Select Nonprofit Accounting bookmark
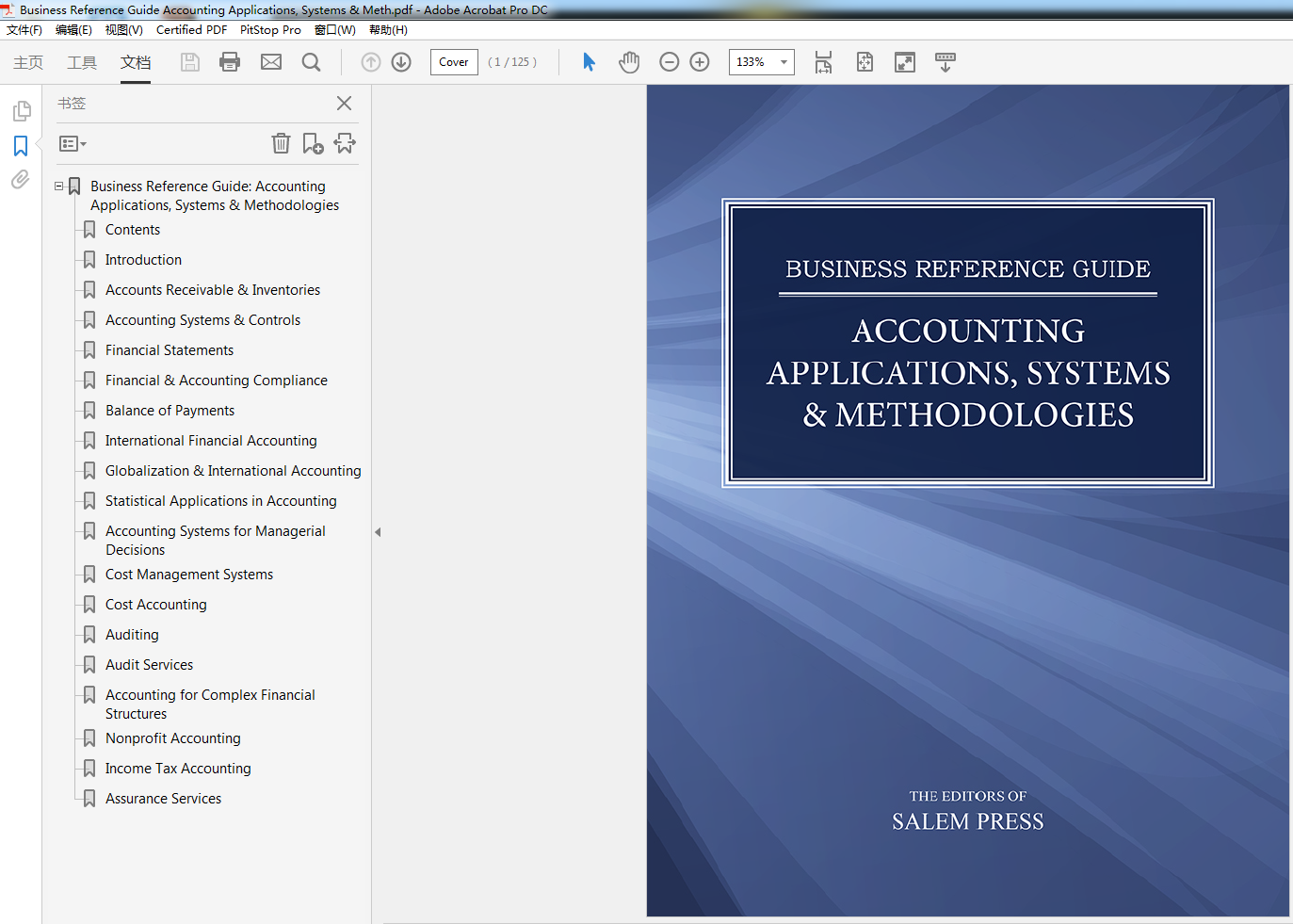 [x=173, y=738]
